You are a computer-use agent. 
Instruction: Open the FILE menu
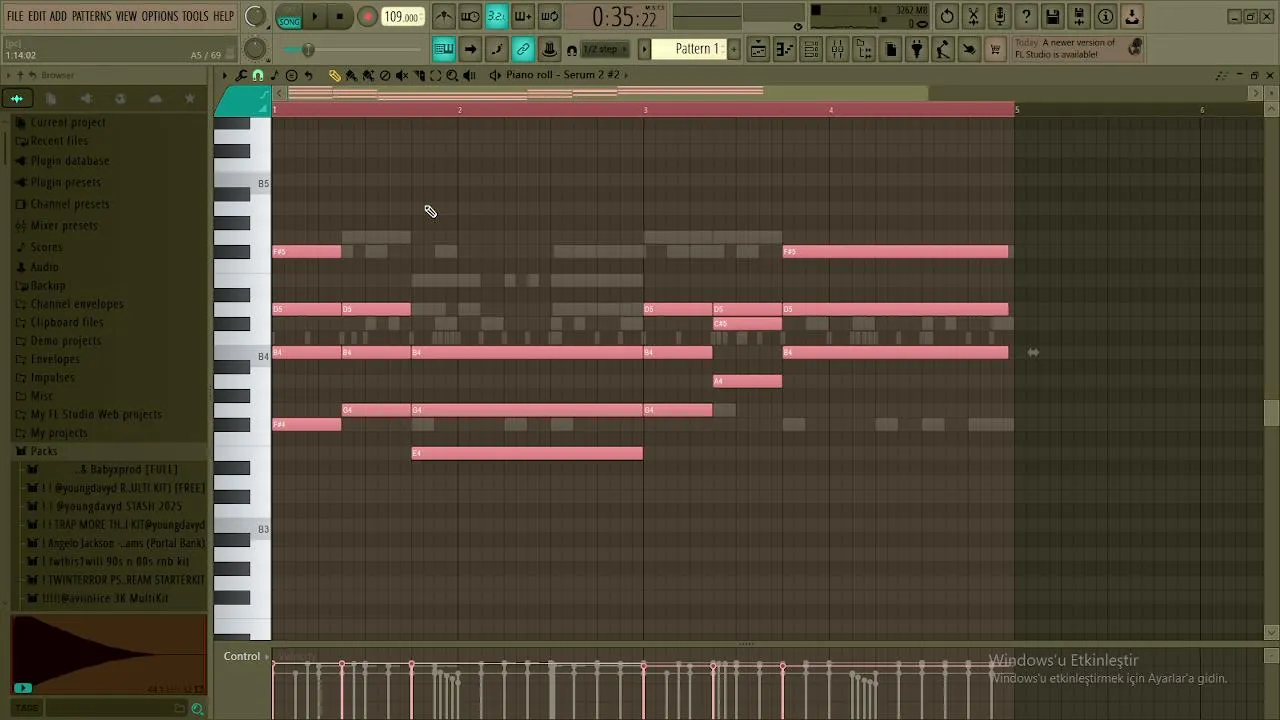(15, 16)
